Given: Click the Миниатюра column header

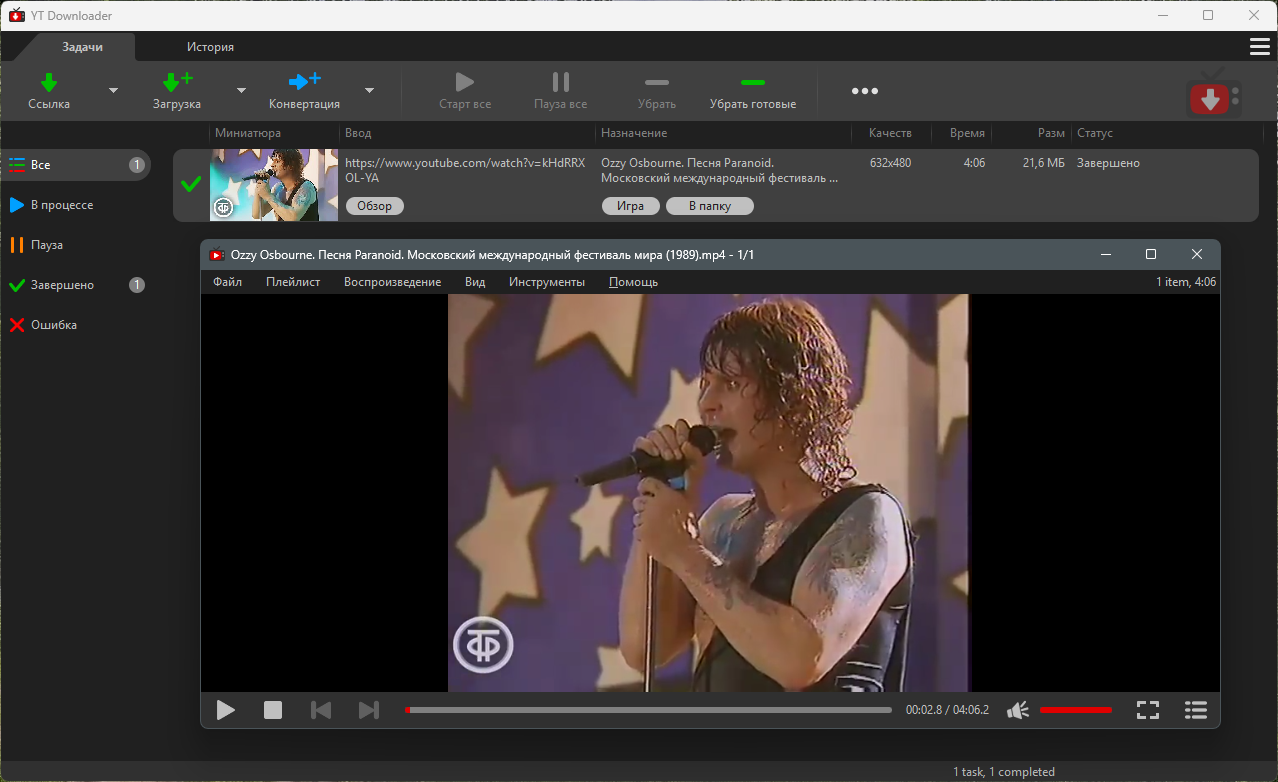Looking at the screenshot, I should [x=248, y=133].
